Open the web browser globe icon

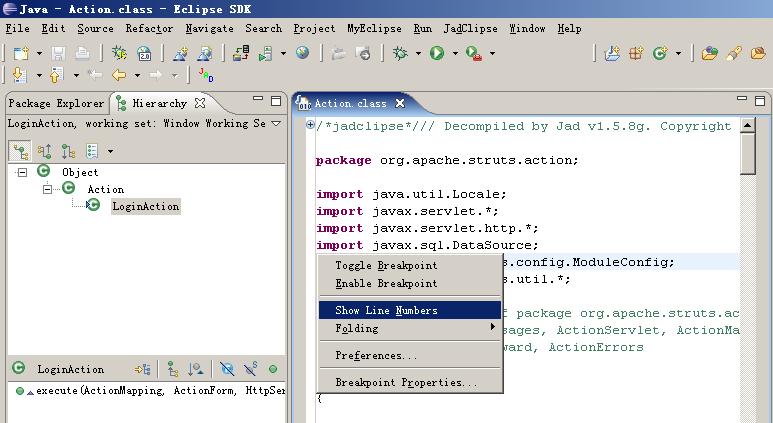(x=303, y=53)
